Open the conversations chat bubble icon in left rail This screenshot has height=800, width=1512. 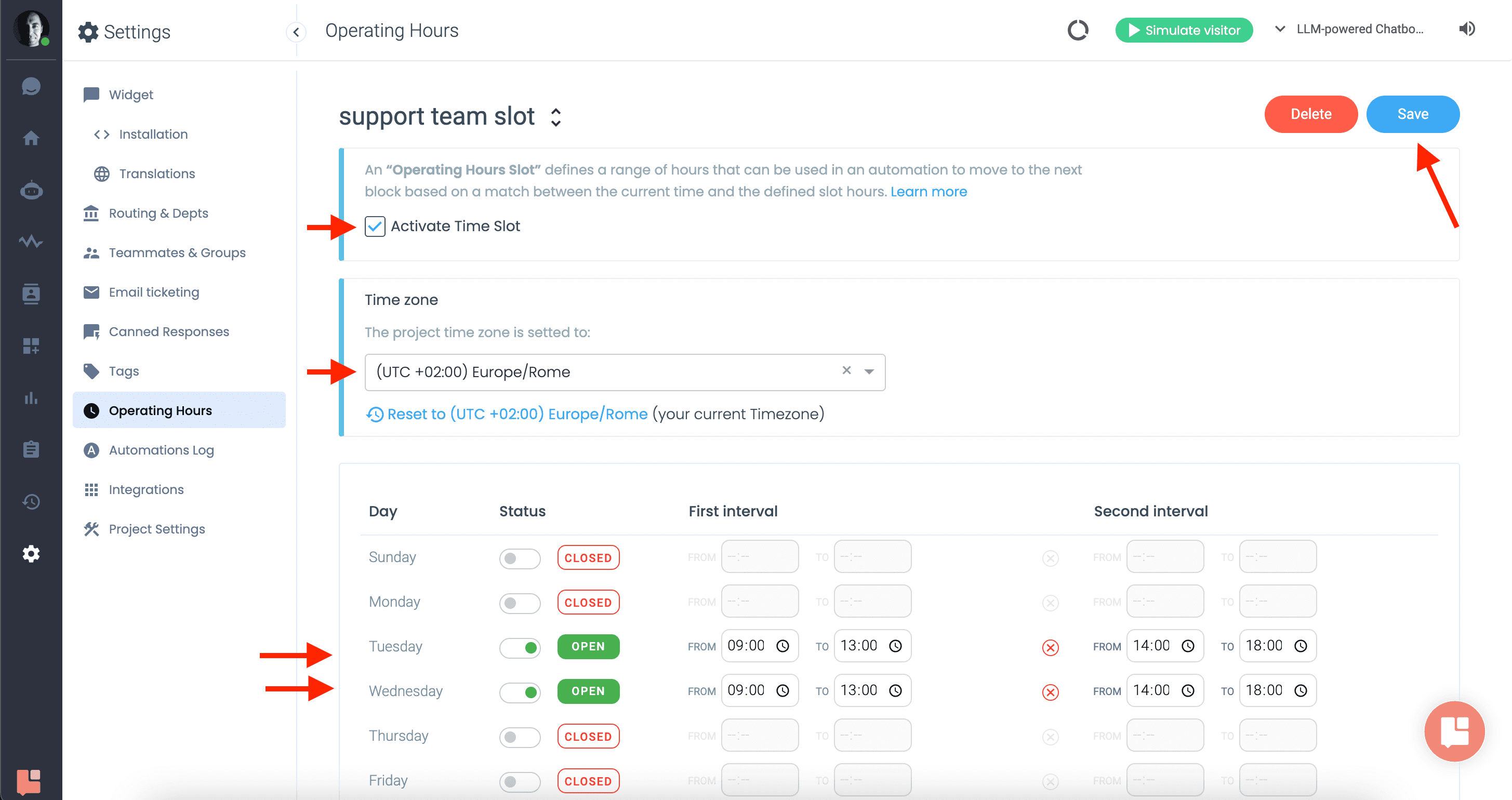(x=31, y=87)
